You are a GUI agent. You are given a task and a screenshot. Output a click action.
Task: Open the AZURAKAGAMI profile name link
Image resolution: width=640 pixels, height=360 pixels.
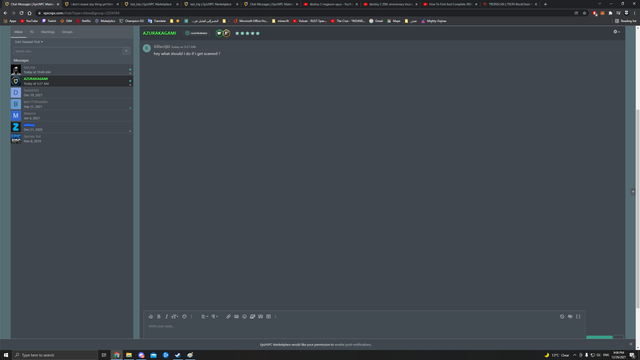point(159,33)
